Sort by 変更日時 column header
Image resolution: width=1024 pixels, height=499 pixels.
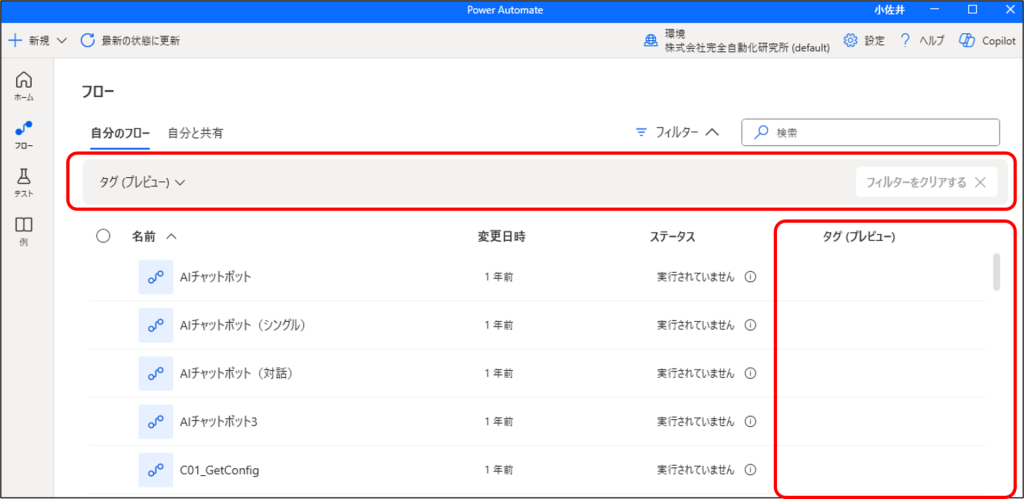click(x=502, y=237)
